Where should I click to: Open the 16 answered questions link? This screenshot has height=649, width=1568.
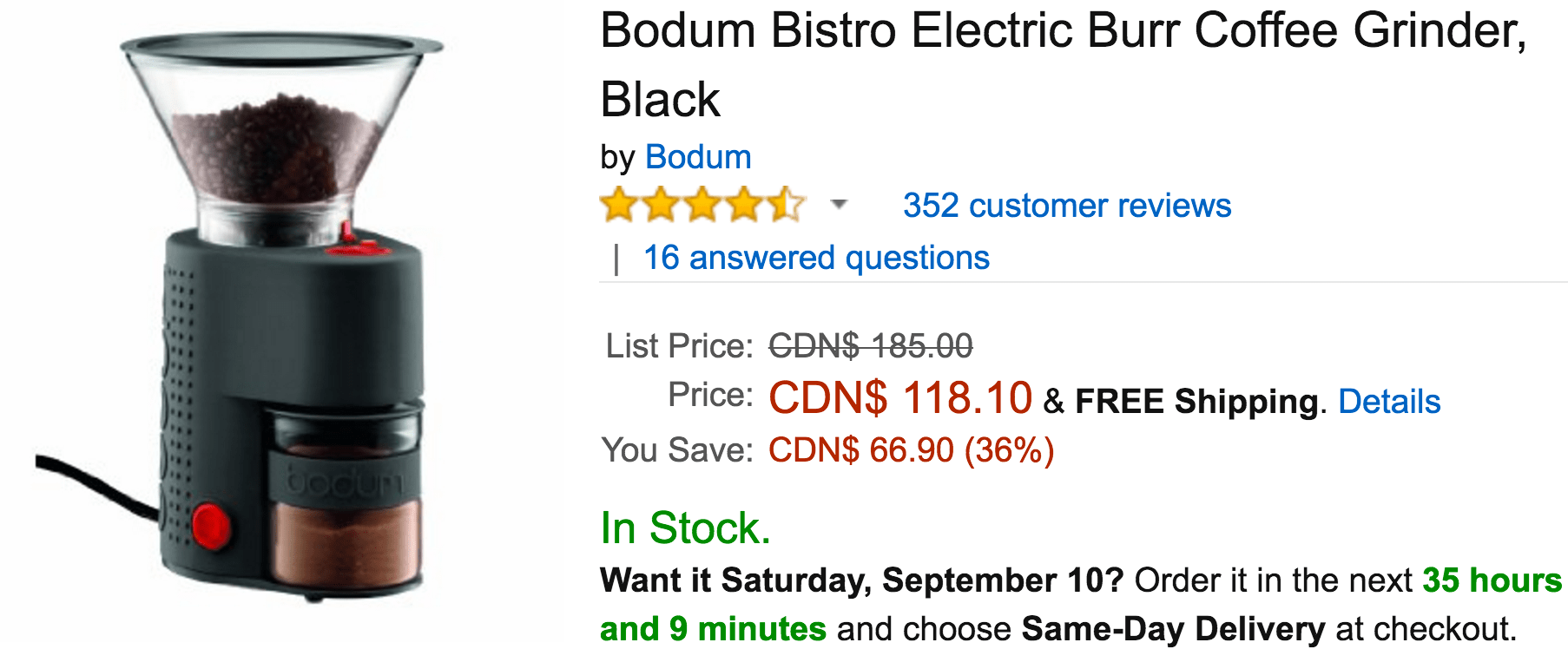coord(816,258)
